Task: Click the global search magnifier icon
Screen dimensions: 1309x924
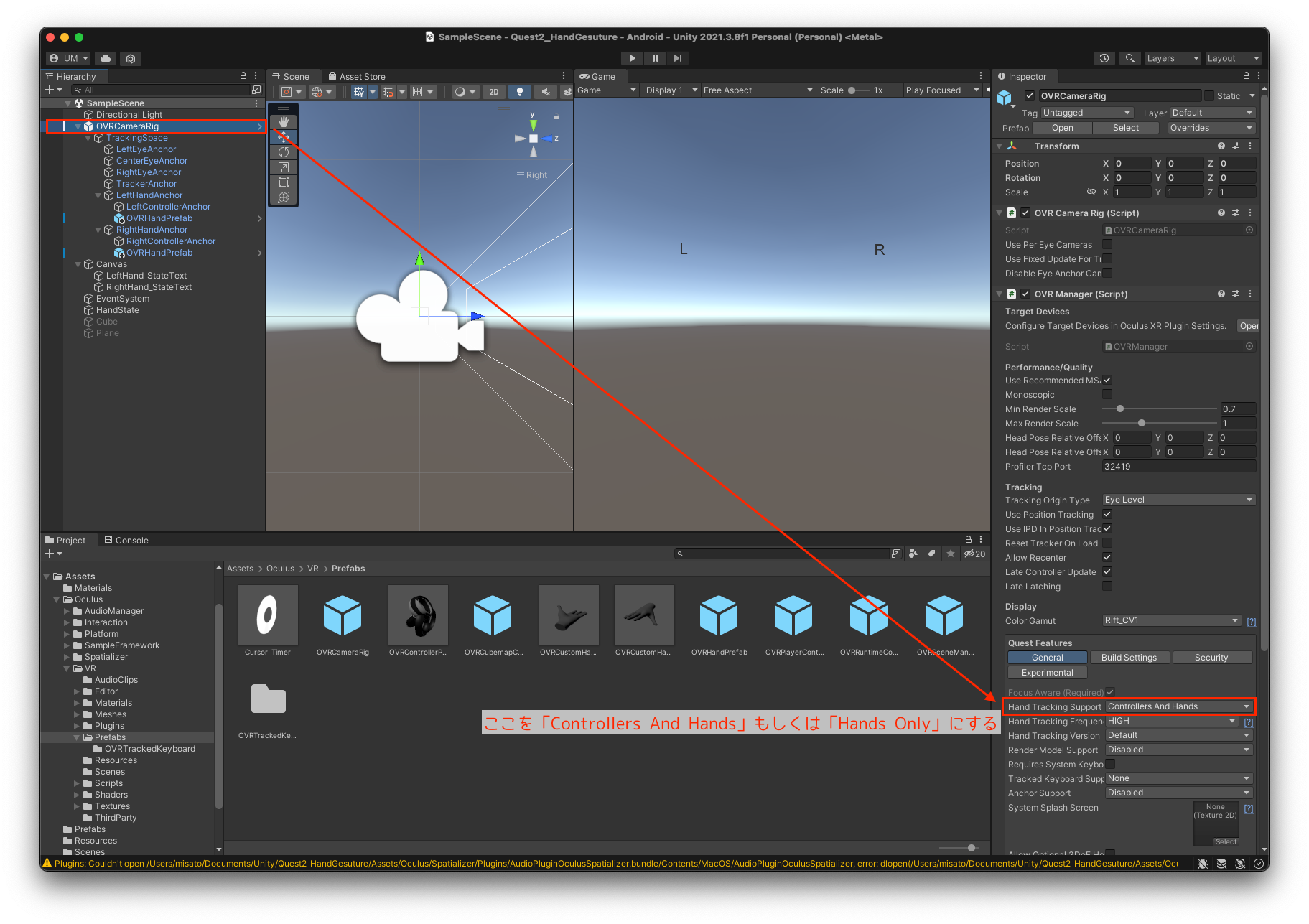Action: click(x=1129, y=58)
